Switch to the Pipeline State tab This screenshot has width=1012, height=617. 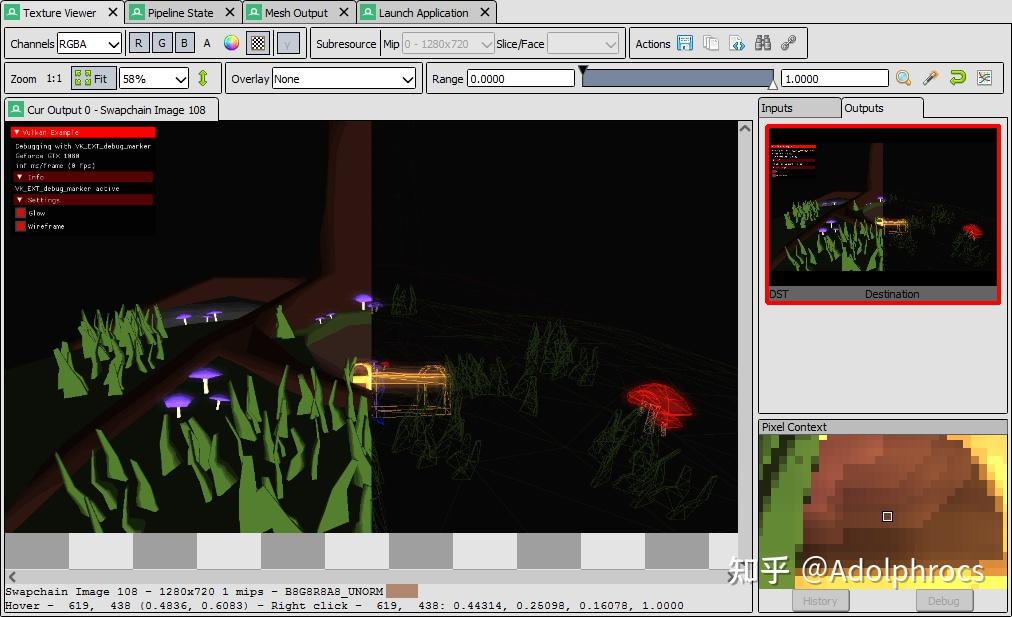tap(180, 13)
